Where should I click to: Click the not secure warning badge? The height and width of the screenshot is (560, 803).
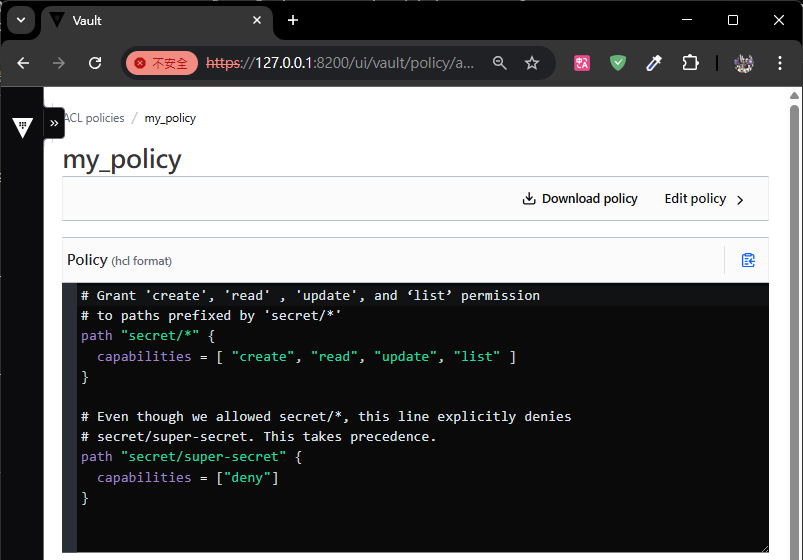click(x=162, y=63)
